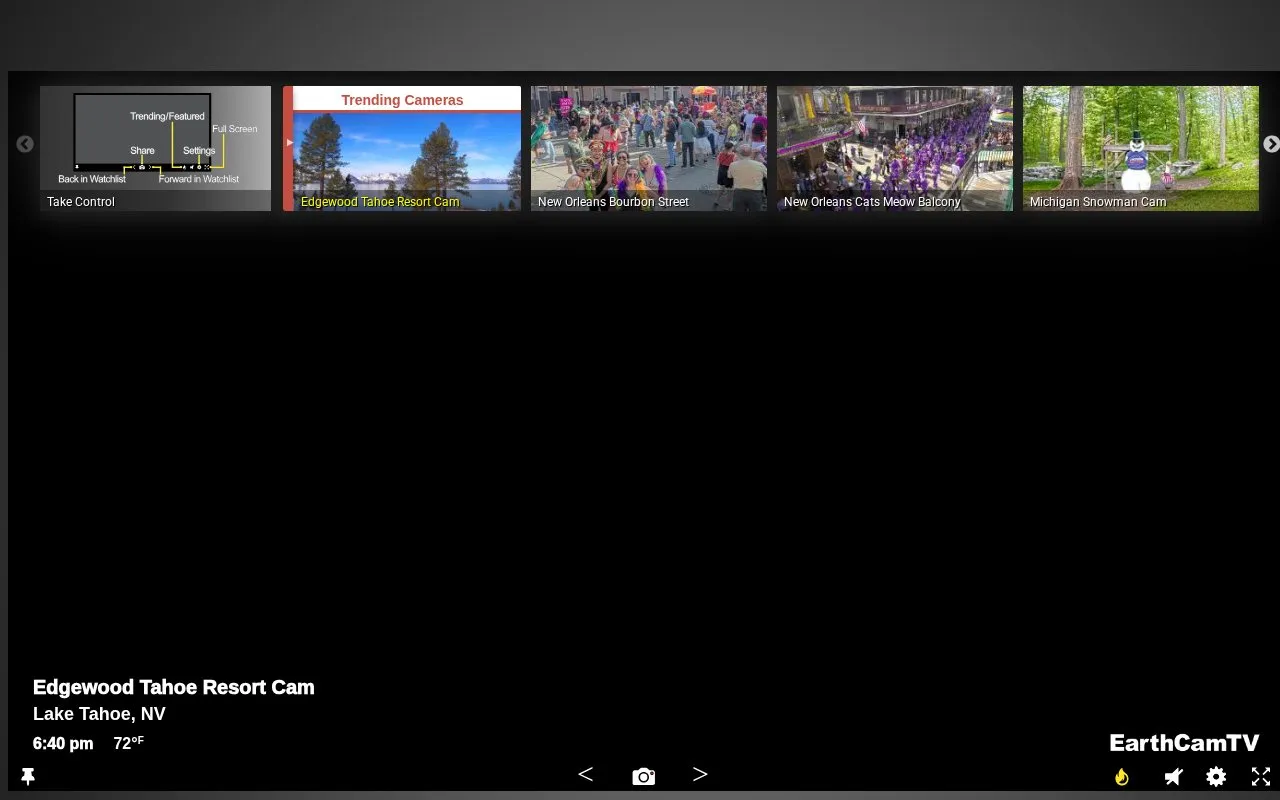Click the Edgewood Tahoe Resort Cam title
This screenshot has width=1280, height=800.
(x=174, y=687)
